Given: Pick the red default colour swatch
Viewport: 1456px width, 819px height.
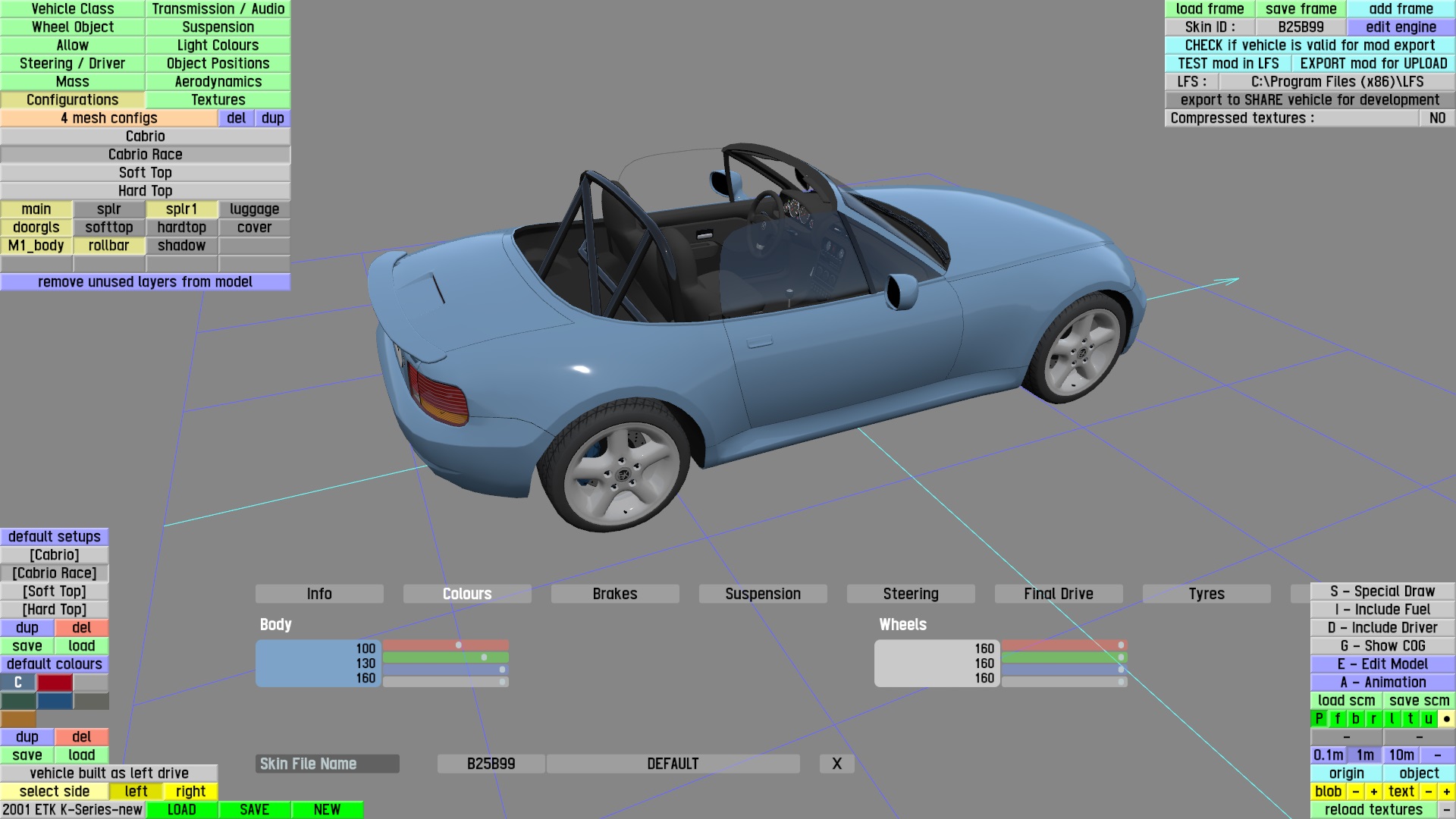Looking at the screenshot, I should pos(55,682).
